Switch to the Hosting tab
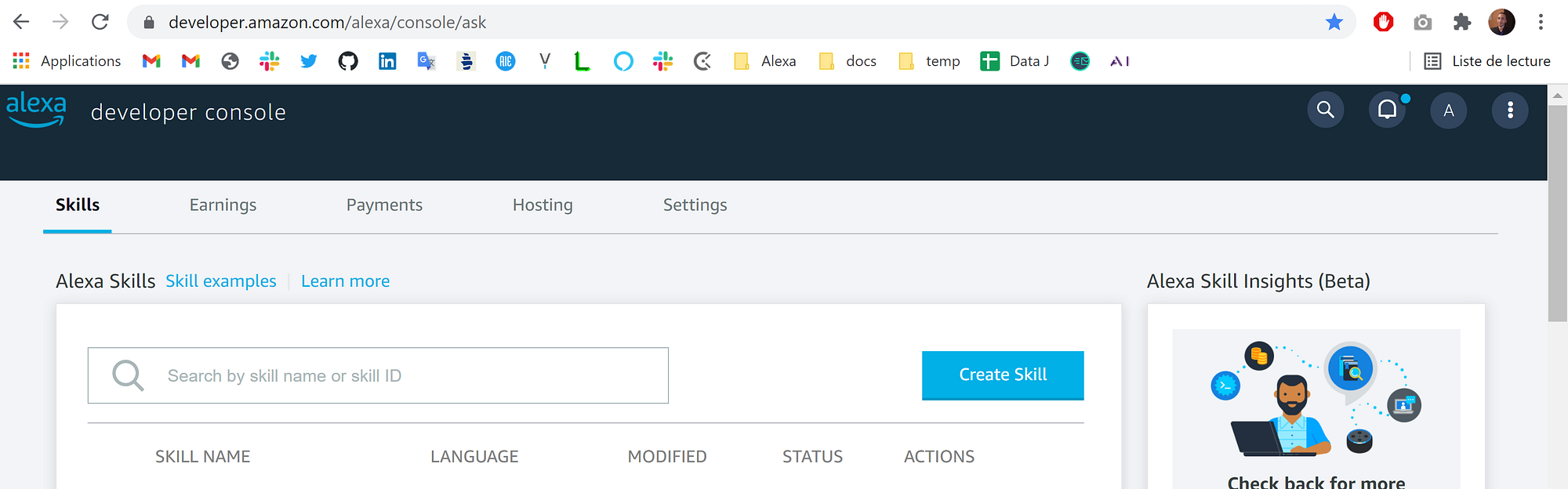The height and width of the screenshot is (489, 1568). (x=543, y=205)
